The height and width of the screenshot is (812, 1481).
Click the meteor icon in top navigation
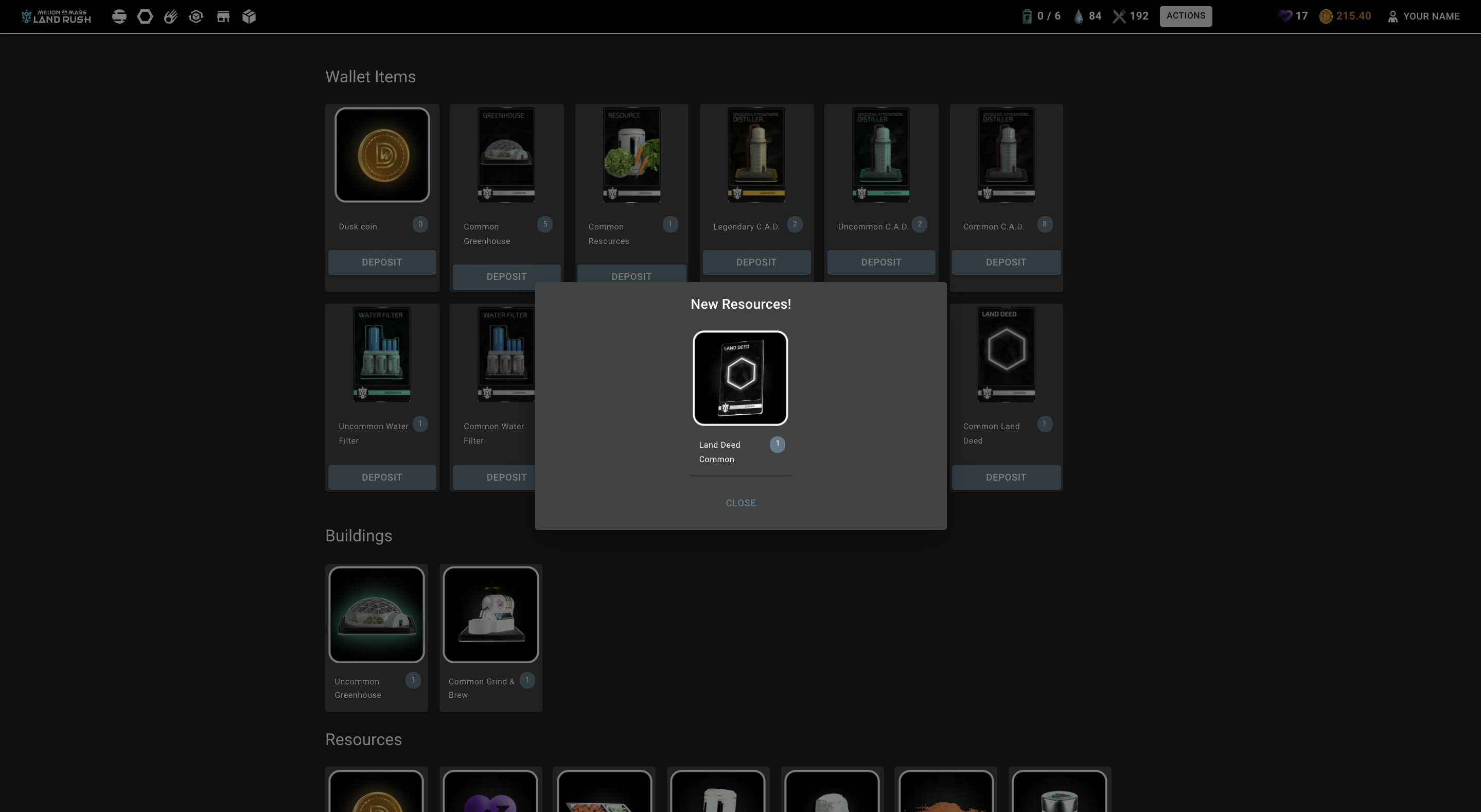click(x=170, y=16)
